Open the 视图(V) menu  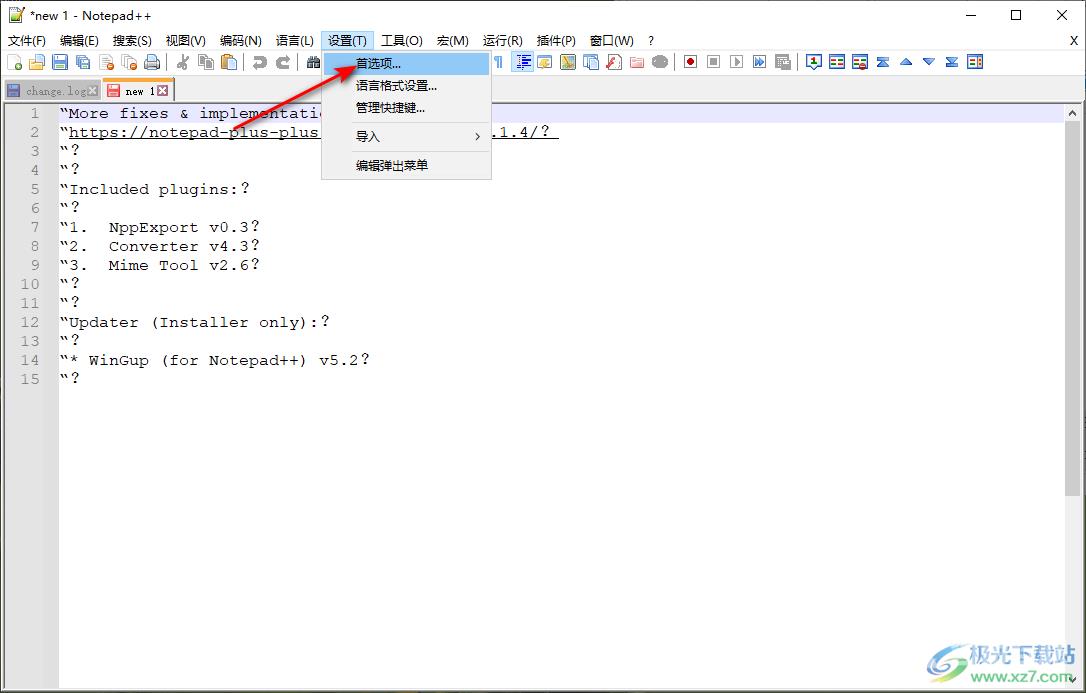pyautogui.click(x=186, y=41)
